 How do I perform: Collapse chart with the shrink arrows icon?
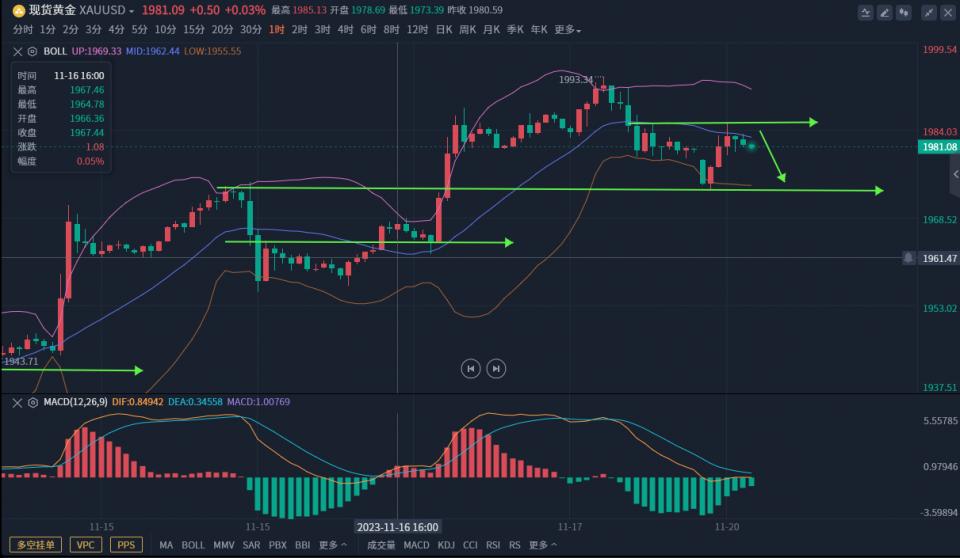click(x=928, y=13)
